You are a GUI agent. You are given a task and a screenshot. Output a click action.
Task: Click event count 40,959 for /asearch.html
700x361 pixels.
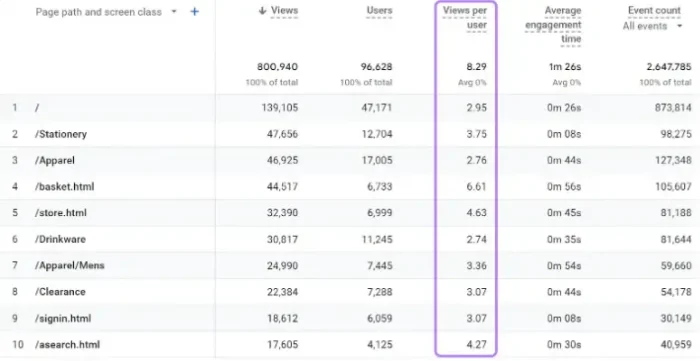(x=676, y=344)
